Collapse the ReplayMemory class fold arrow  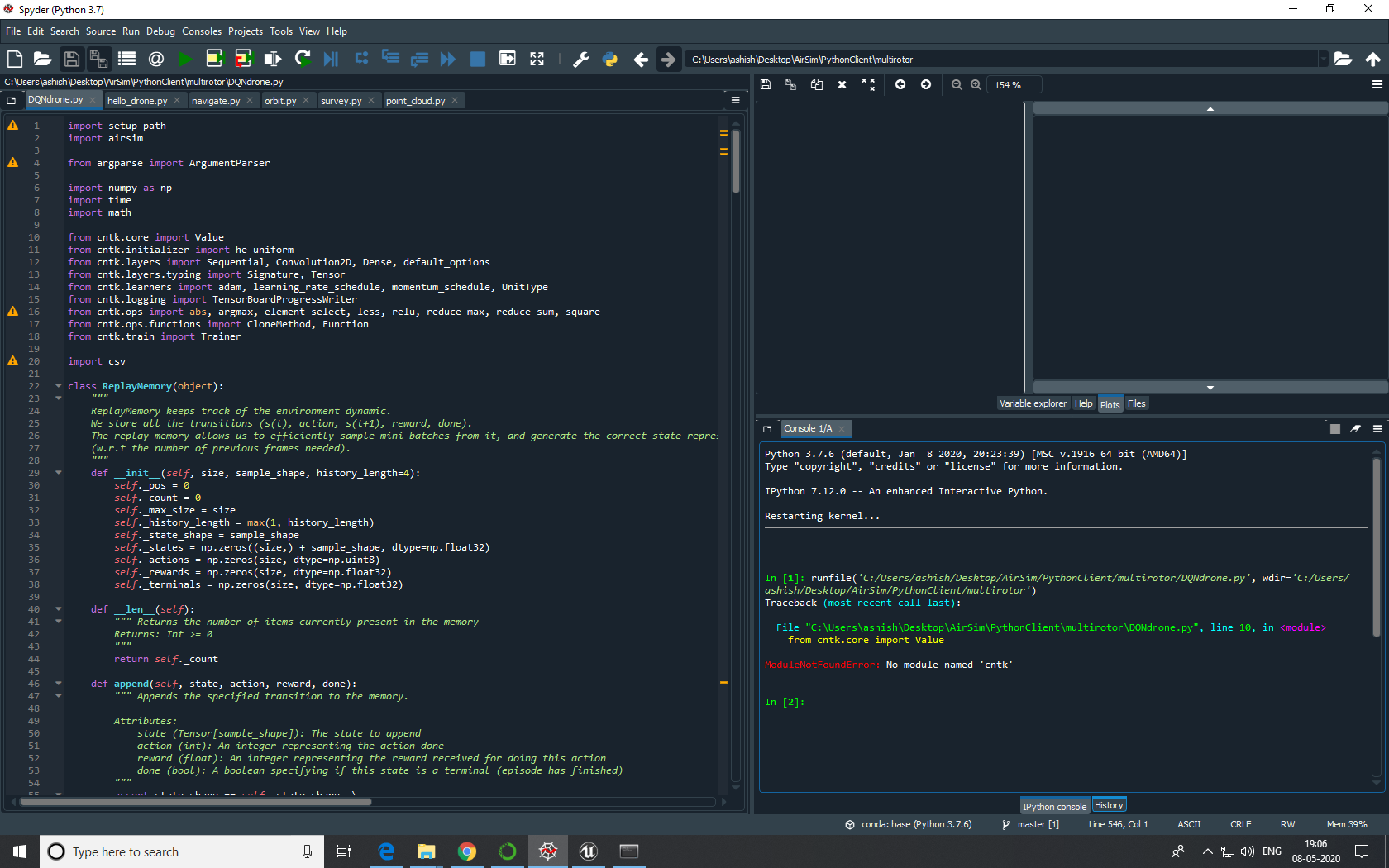pyautogui.click(x=57, y=386)
